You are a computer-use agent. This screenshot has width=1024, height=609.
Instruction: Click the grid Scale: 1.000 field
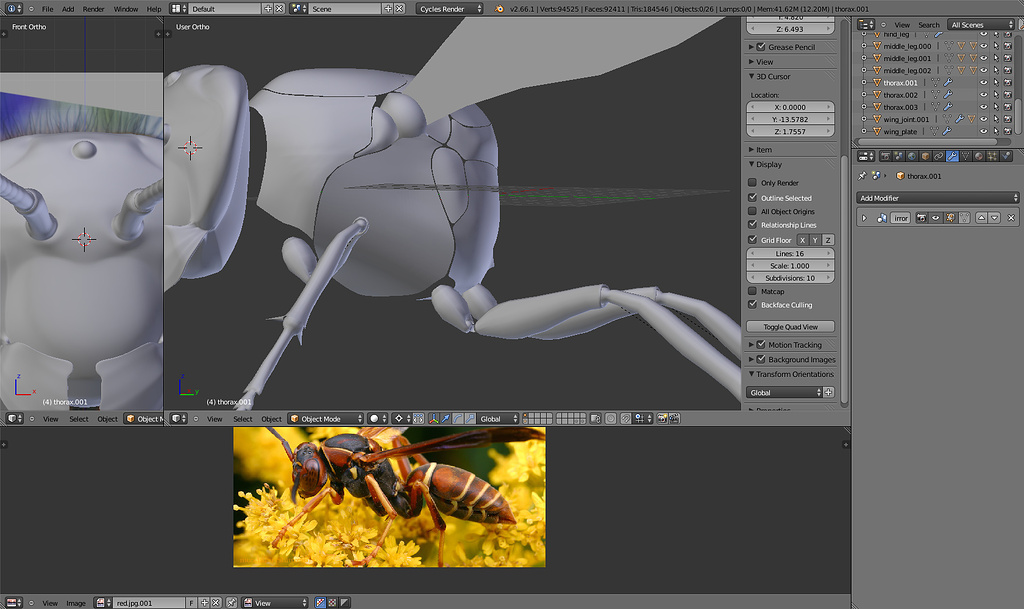[x=790, y=266]
